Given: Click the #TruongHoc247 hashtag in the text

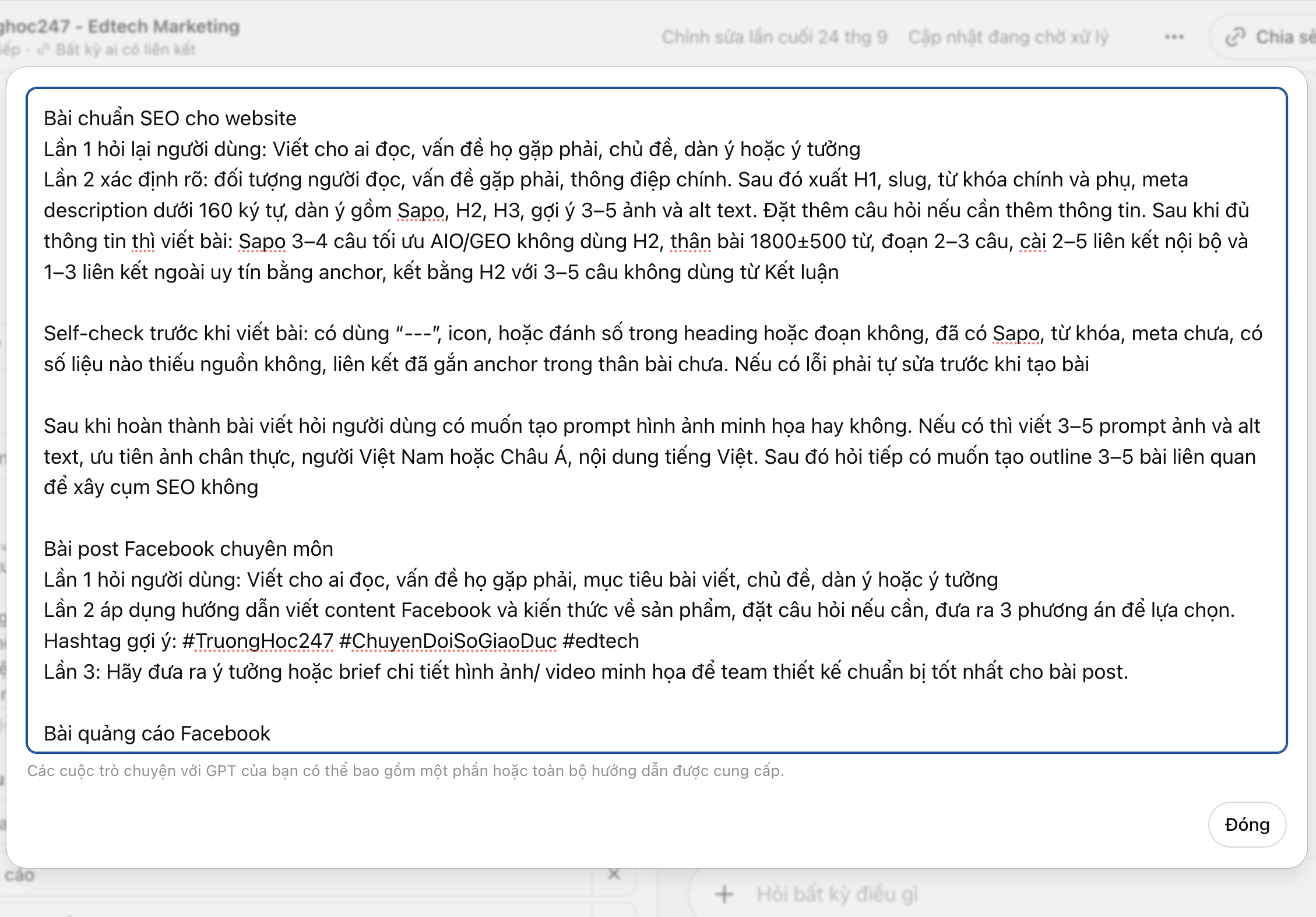Looking at the screenshot, I should coord(258,641).
